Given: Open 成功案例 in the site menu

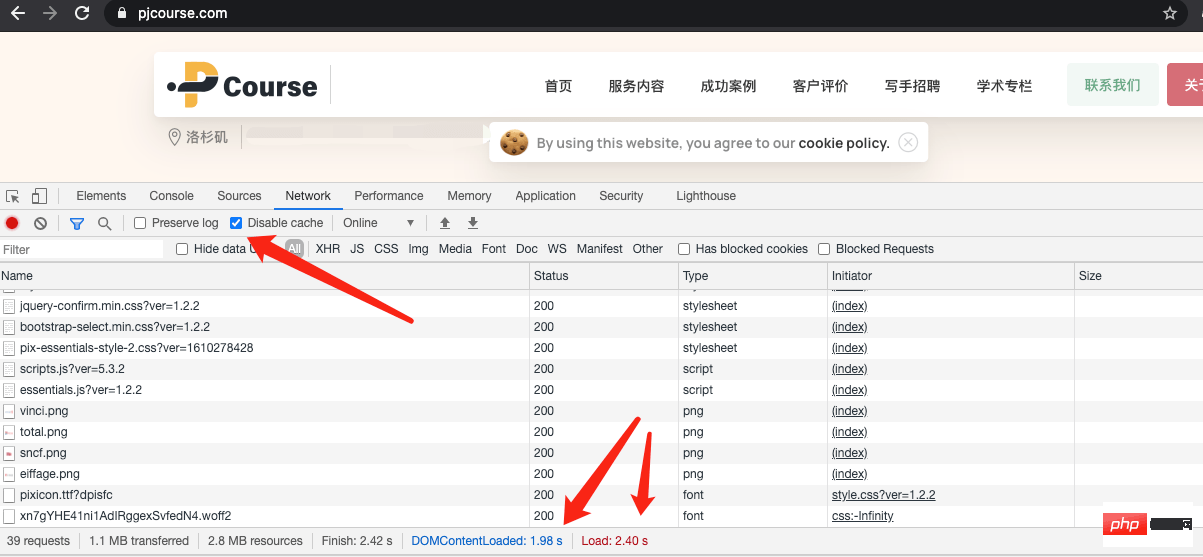Looking at the screenshot, I should click(728, 86).
